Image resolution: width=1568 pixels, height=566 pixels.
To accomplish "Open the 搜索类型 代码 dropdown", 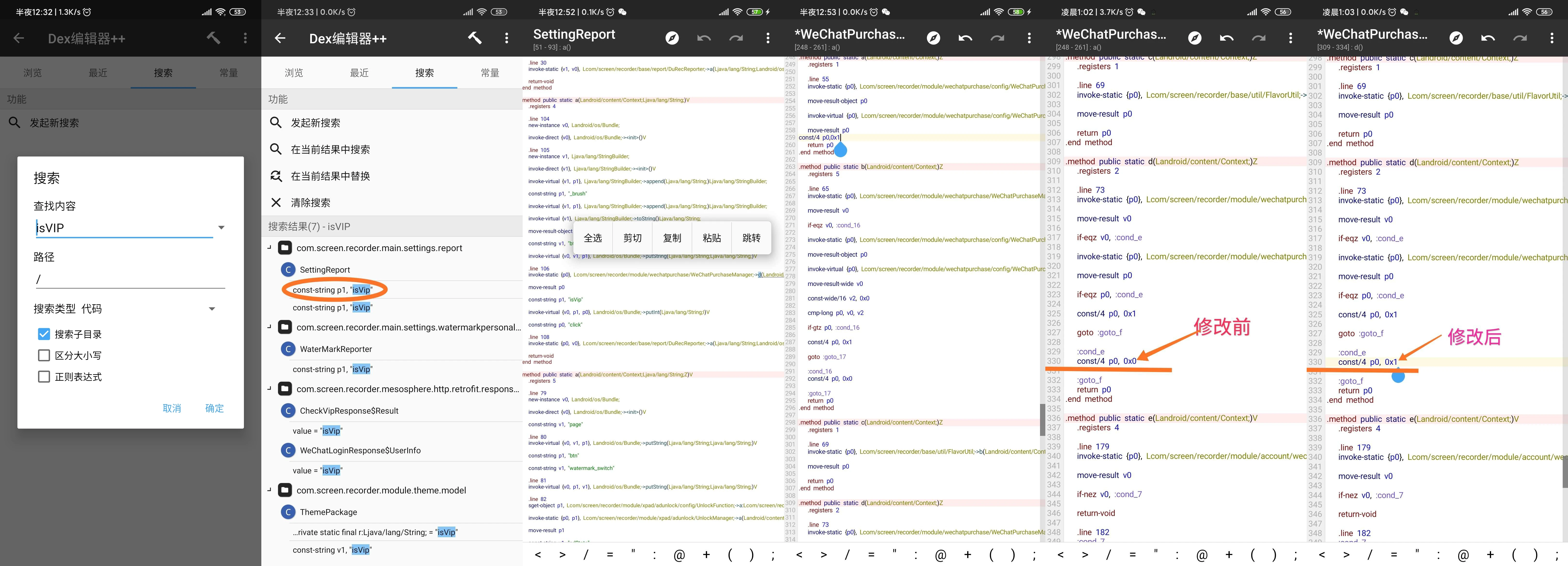I will [212, 309].
